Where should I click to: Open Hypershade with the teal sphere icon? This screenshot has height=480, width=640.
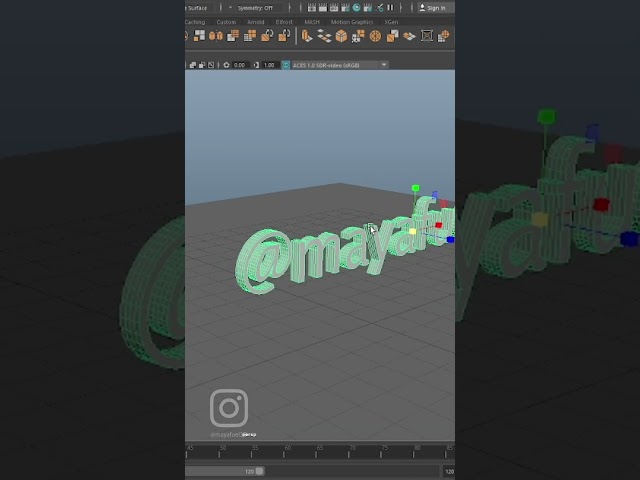coord(356,7)
